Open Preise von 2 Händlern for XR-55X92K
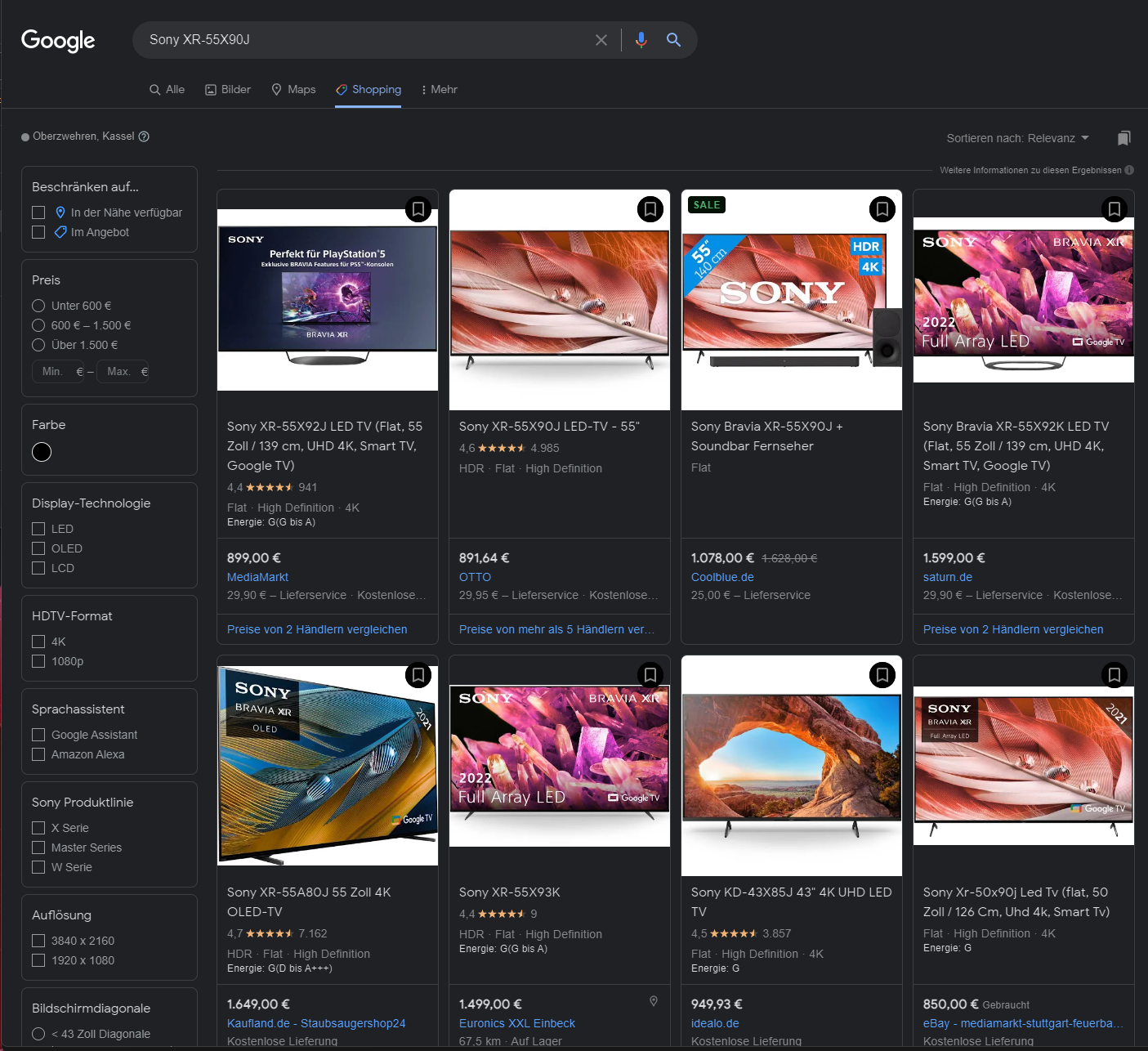Viewport: 1148px width, 1051px height. point(1013,629)
